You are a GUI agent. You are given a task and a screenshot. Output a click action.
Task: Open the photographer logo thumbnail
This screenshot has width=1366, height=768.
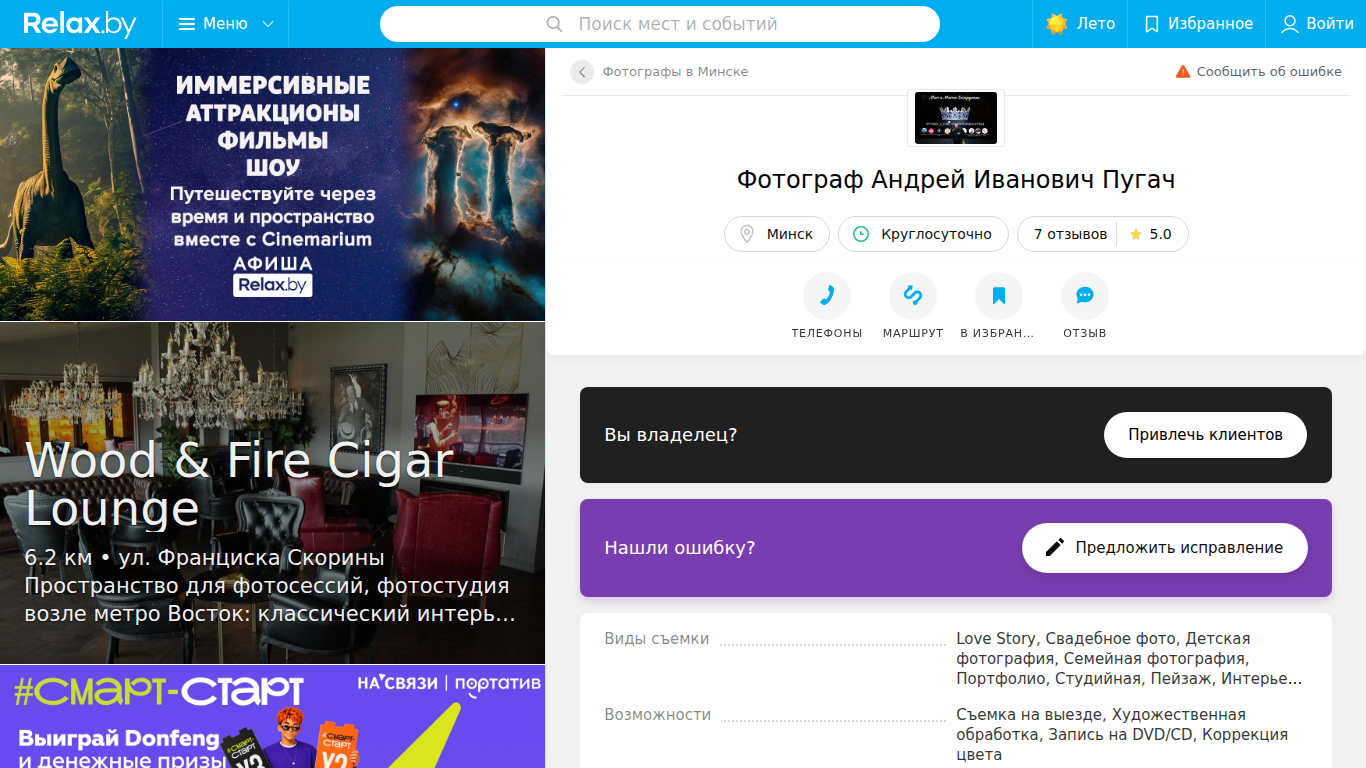pos(956,117)
